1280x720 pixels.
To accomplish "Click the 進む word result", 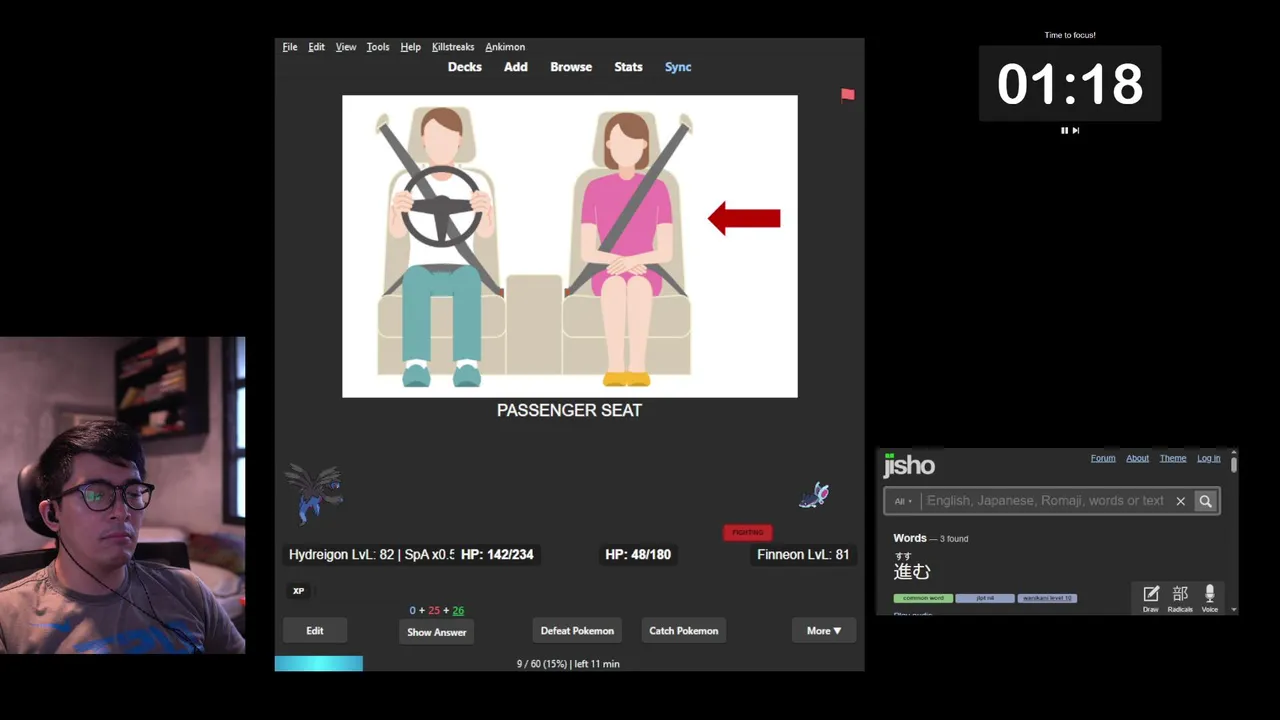I will click(912, 571).
